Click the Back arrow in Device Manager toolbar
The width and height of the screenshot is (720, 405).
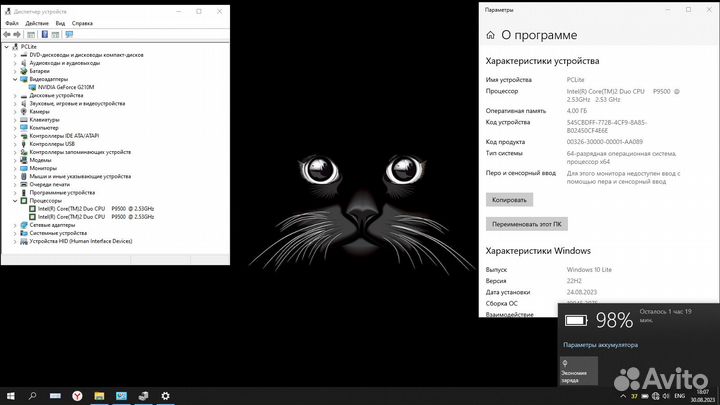click(9, 34)
